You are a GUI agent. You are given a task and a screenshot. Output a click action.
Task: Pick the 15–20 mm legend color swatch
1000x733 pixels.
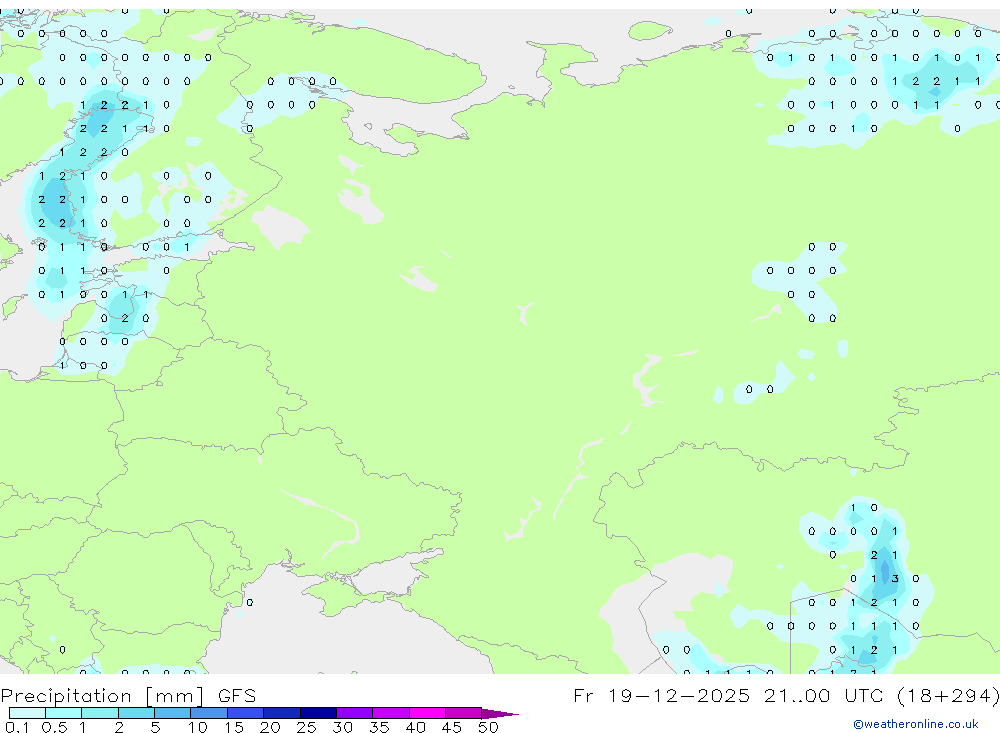[x=246, y=713]
